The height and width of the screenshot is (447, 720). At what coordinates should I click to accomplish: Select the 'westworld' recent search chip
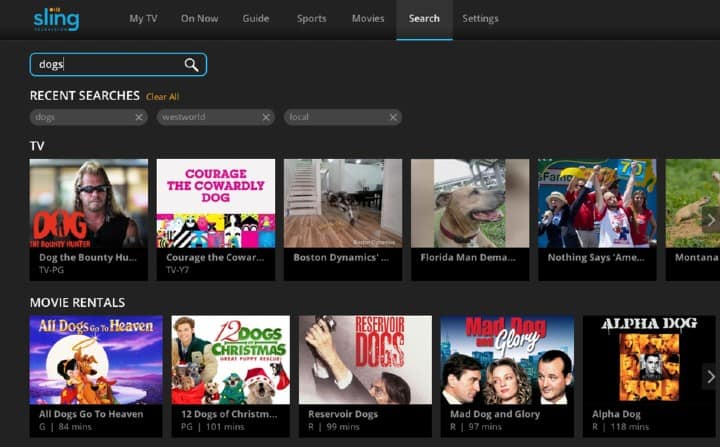[216, 117]
